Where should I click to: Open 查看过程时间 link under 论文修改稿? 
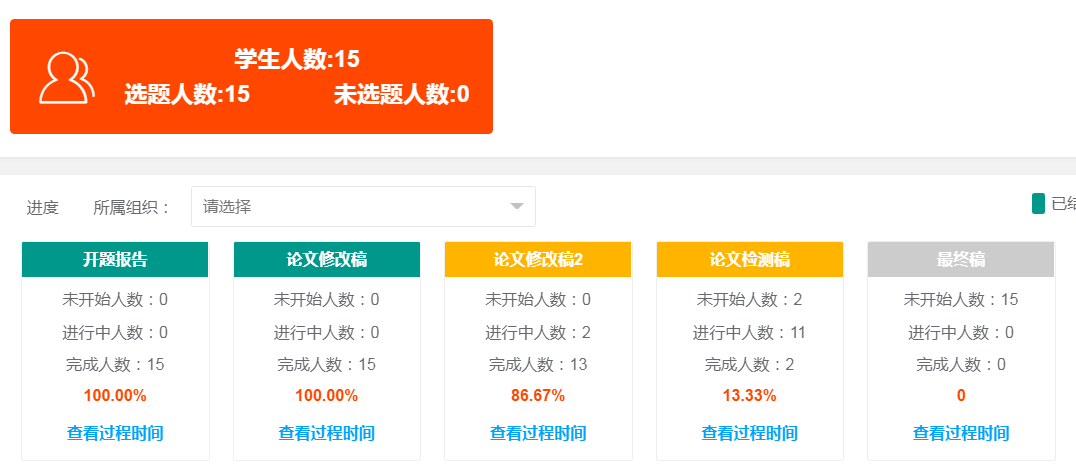[x=326, y=433]
